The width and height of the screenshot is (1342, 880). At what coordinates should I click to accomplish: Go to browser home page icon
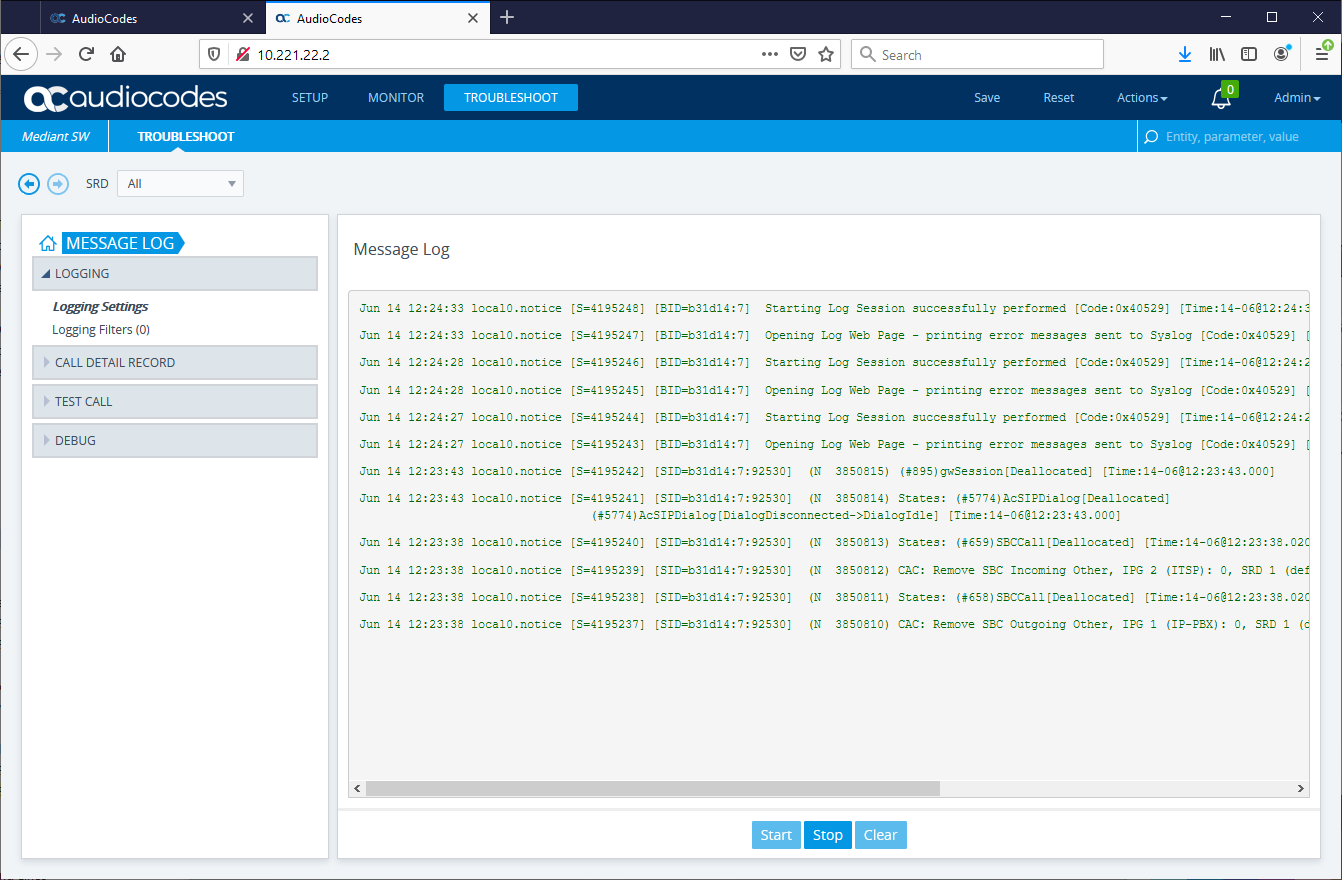pyautogui.click(x=118, y=55)
